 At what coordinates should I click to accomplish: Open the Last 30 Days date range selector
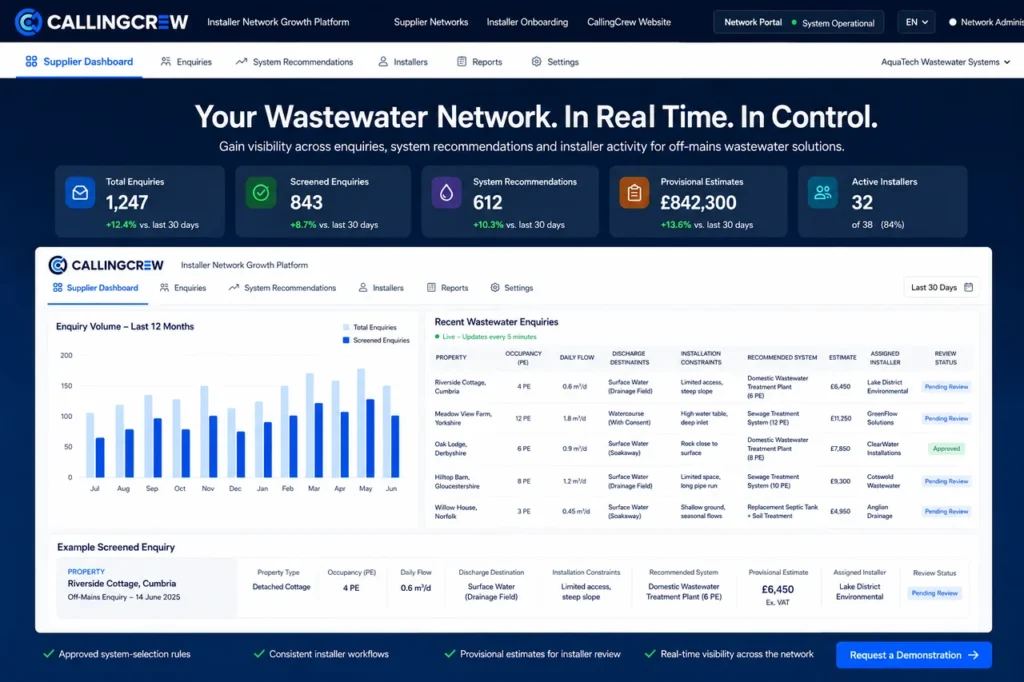coord(941,287)
